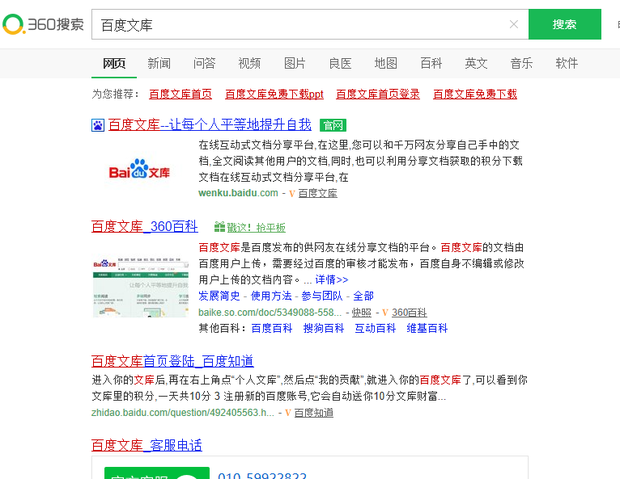
Task: Click the V icon before 百度知道
Action: 288,413
